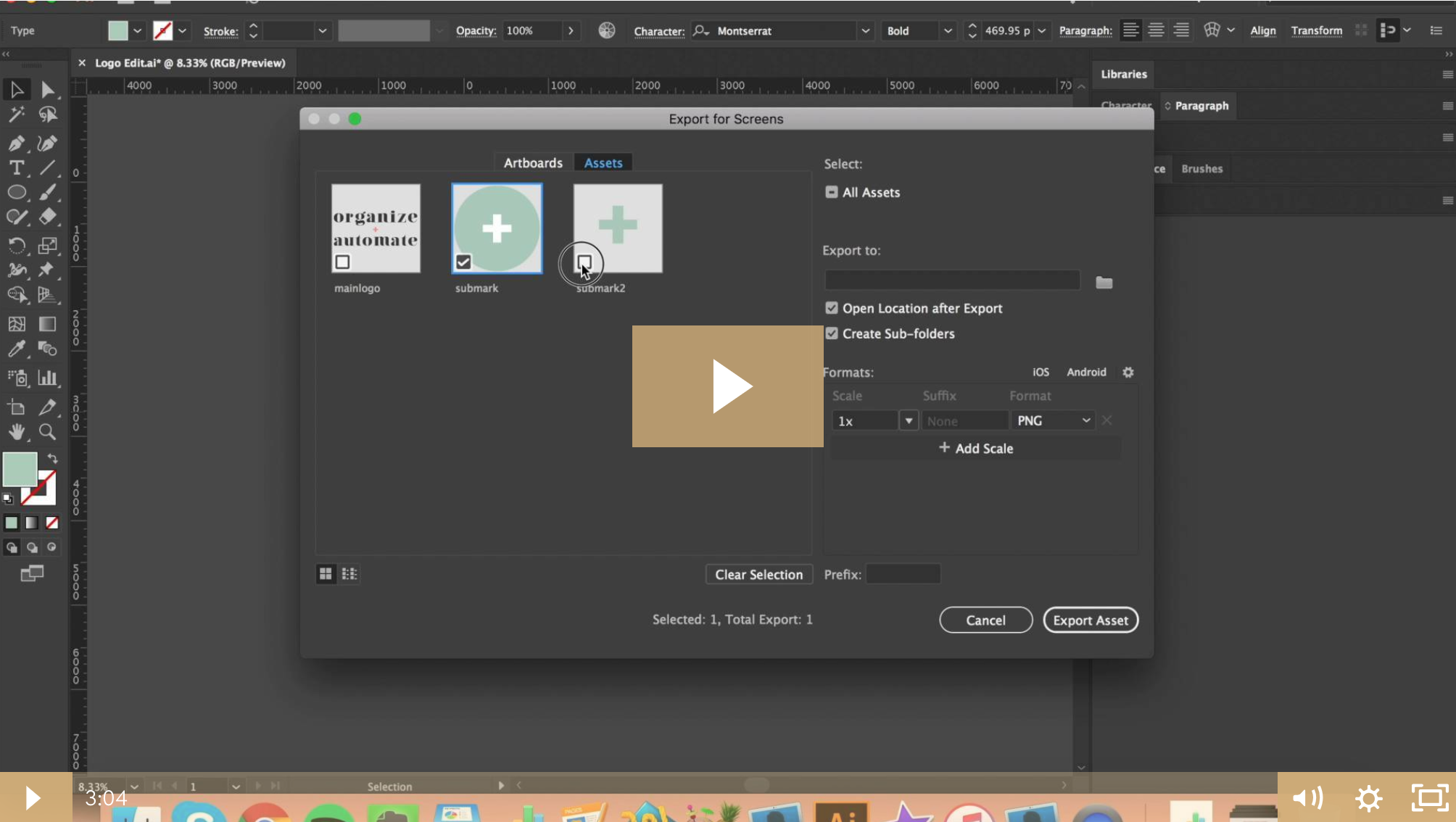Select the Eraser tool
1456x822 pixels.
coord(47,216)
